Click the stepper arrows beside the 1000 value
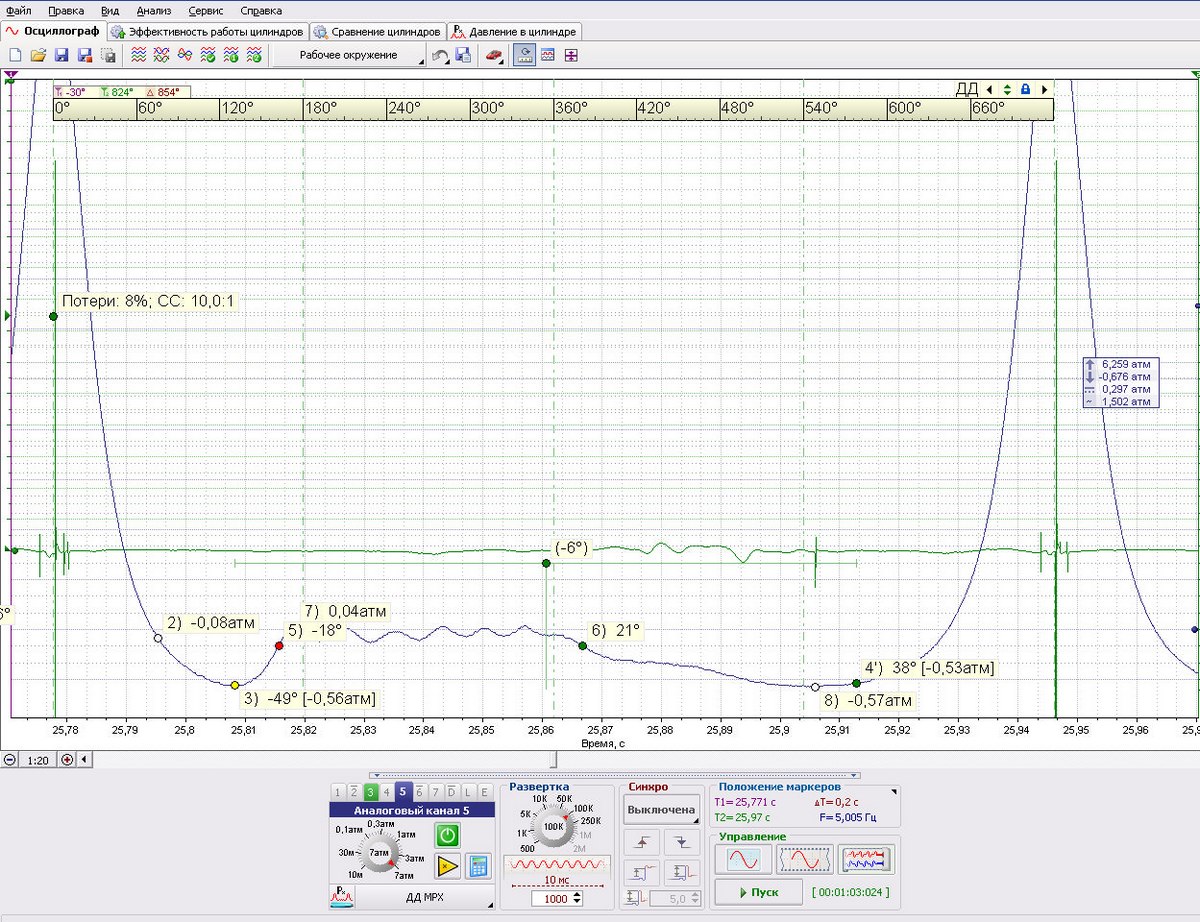Viewport: 1200px width, 922px height. pos(577,899)
